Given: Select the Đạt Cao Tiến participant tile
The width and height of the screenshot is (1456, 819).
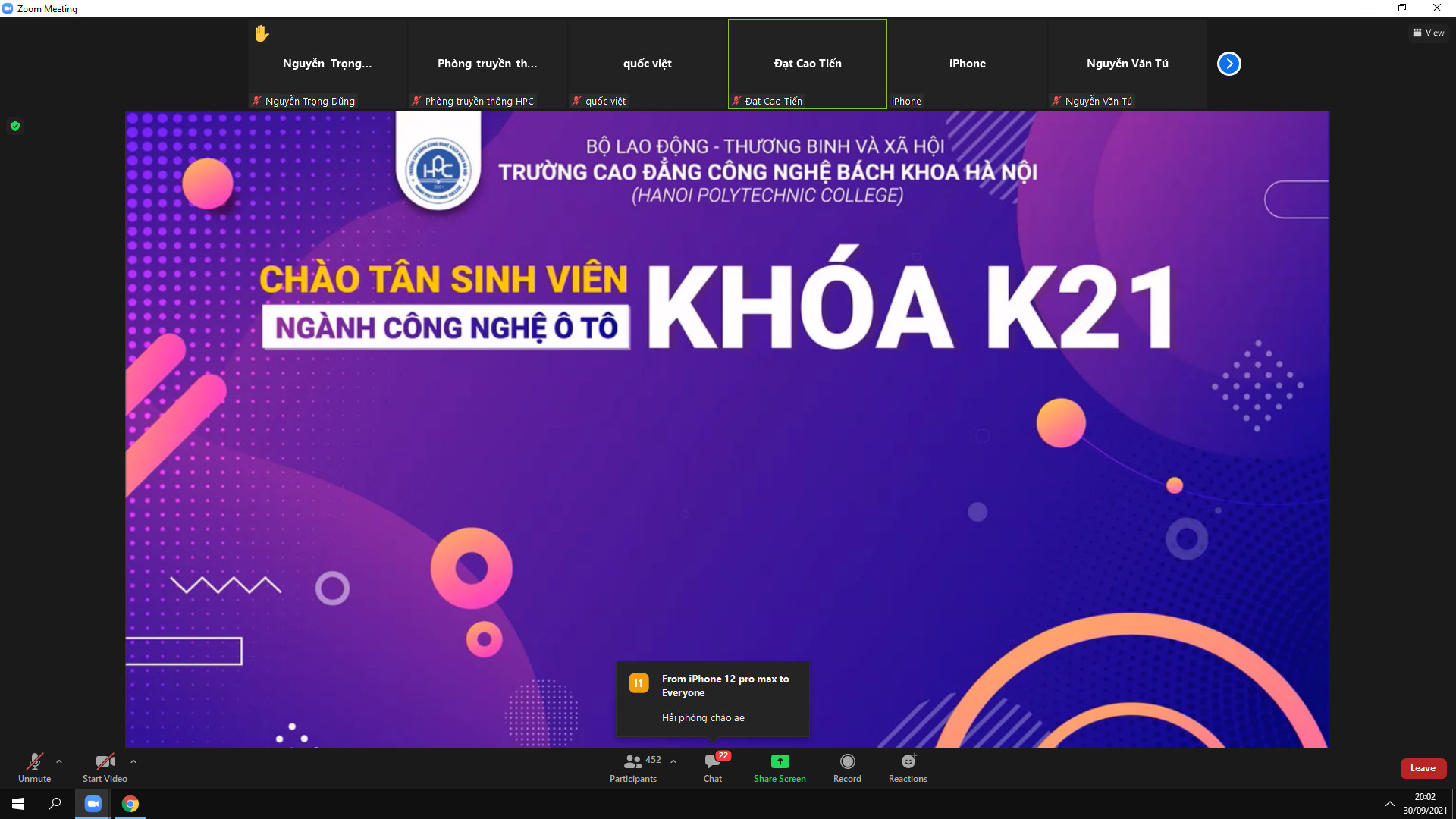Looking at the screenshot, I should [807, 64].
